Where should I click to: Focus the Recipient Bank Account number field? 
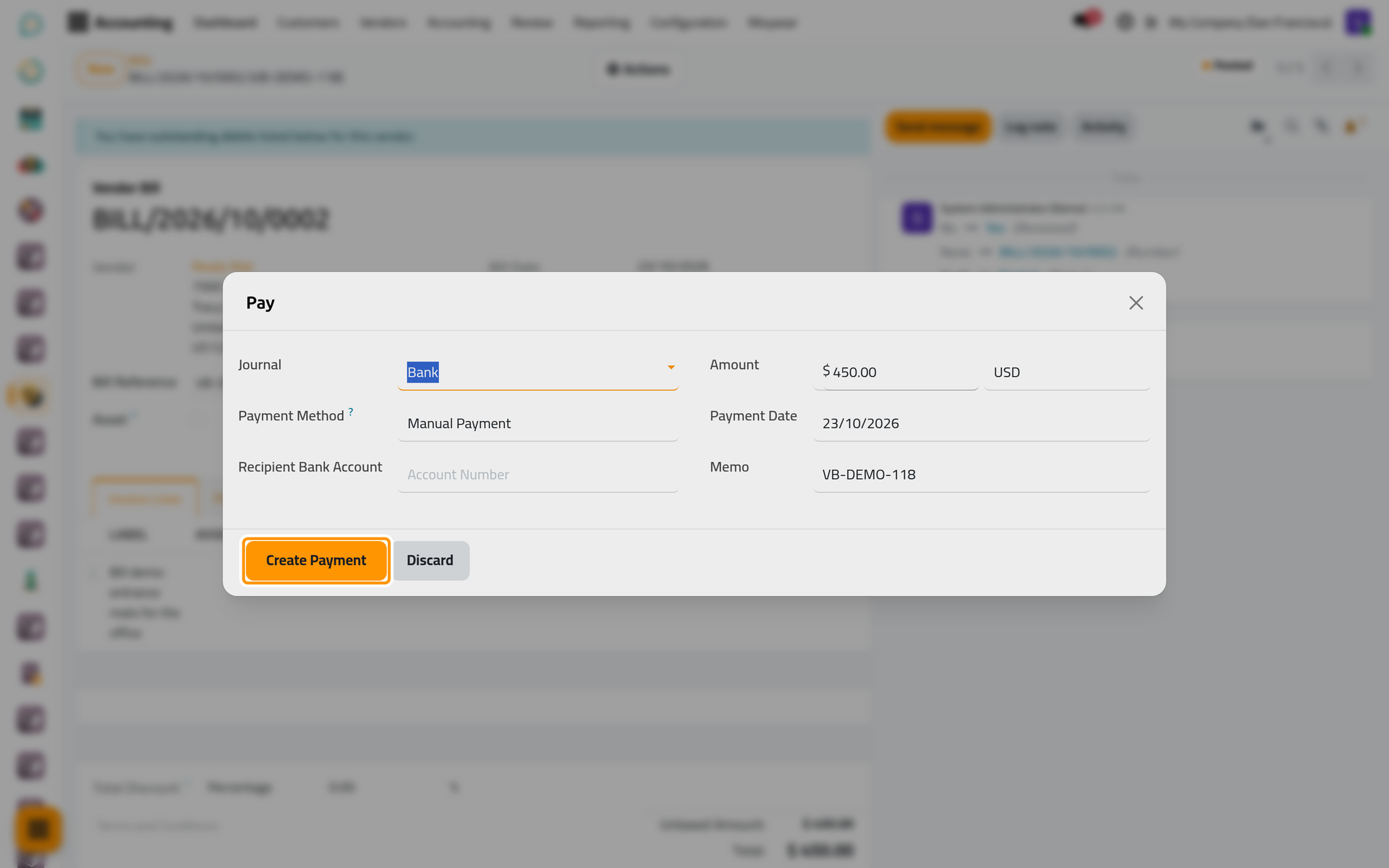point(538,475)
